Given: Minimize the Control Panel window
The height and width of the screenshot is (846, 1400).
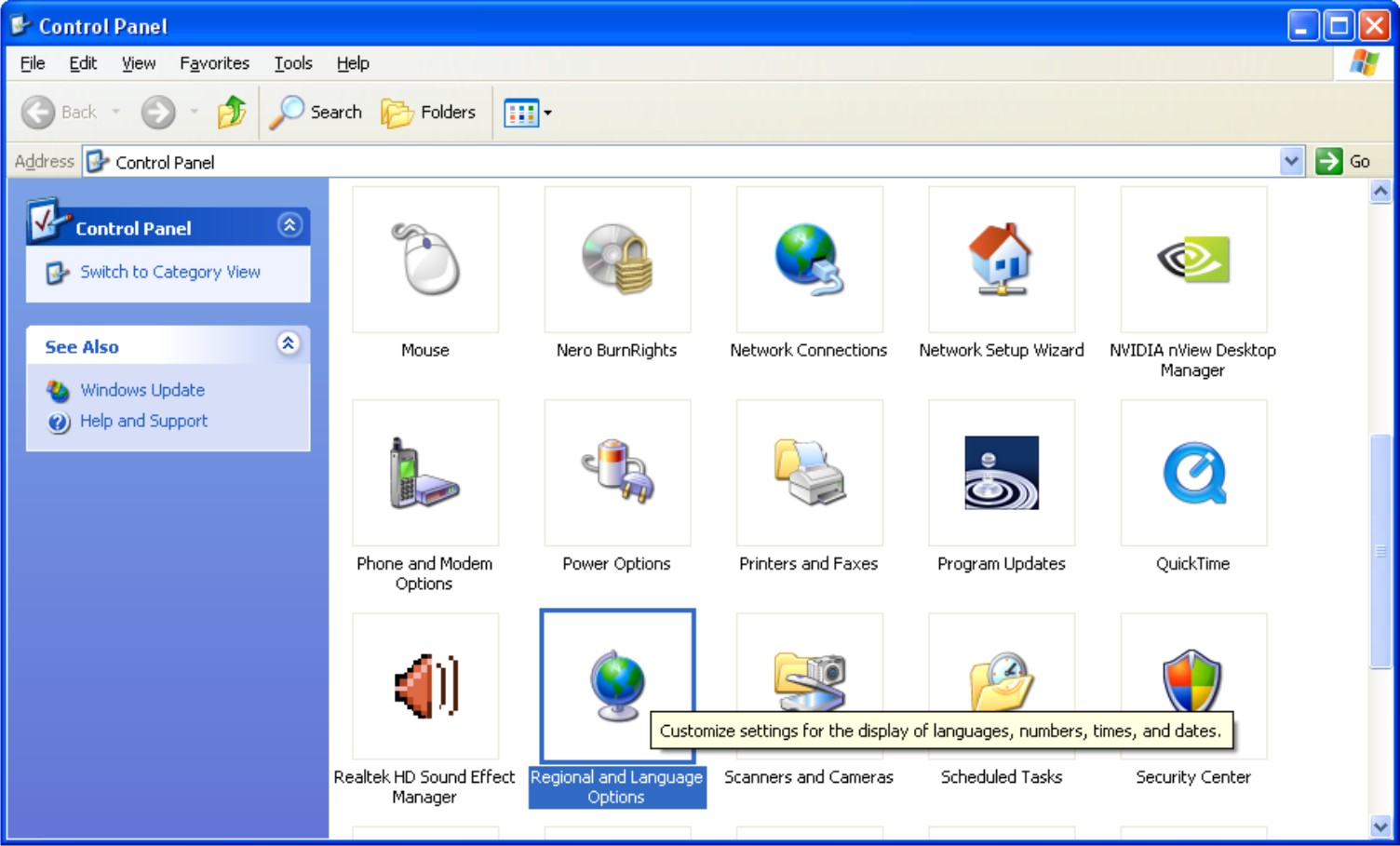Looking at the screenshot, I should [1303, 25].
